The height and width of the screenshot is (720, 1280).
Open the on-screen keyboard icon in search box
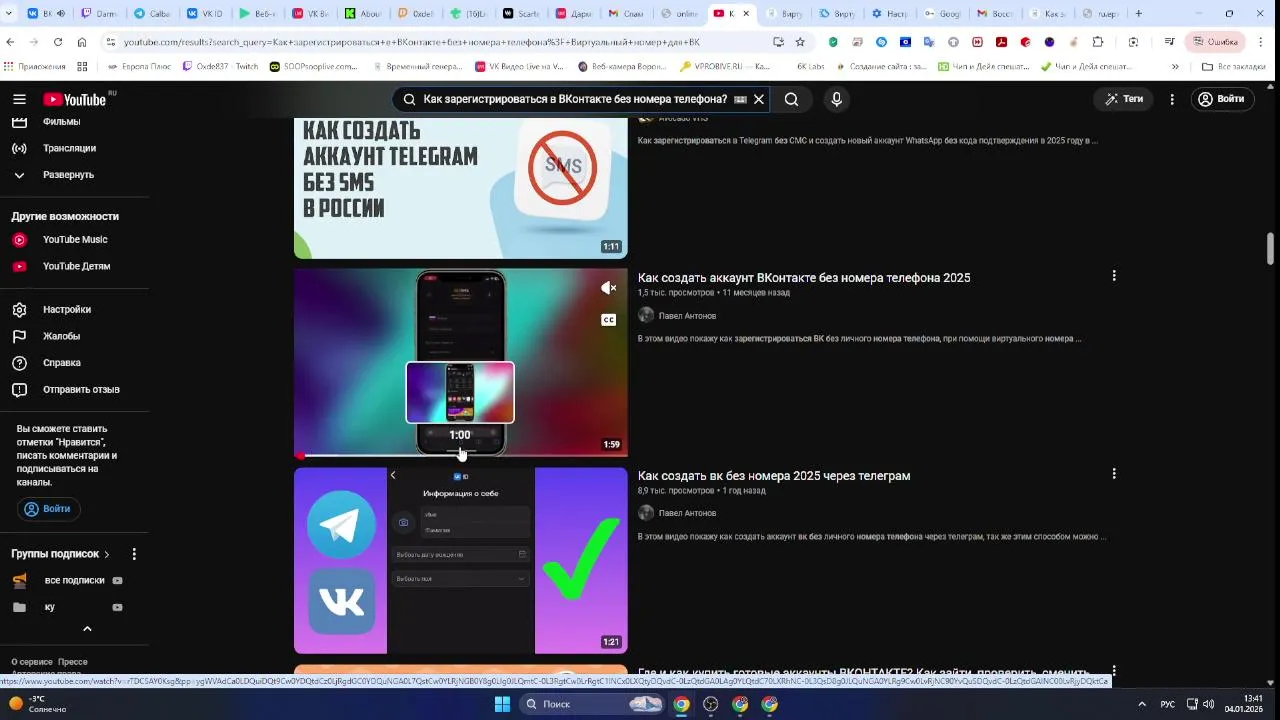coord(740,99)
